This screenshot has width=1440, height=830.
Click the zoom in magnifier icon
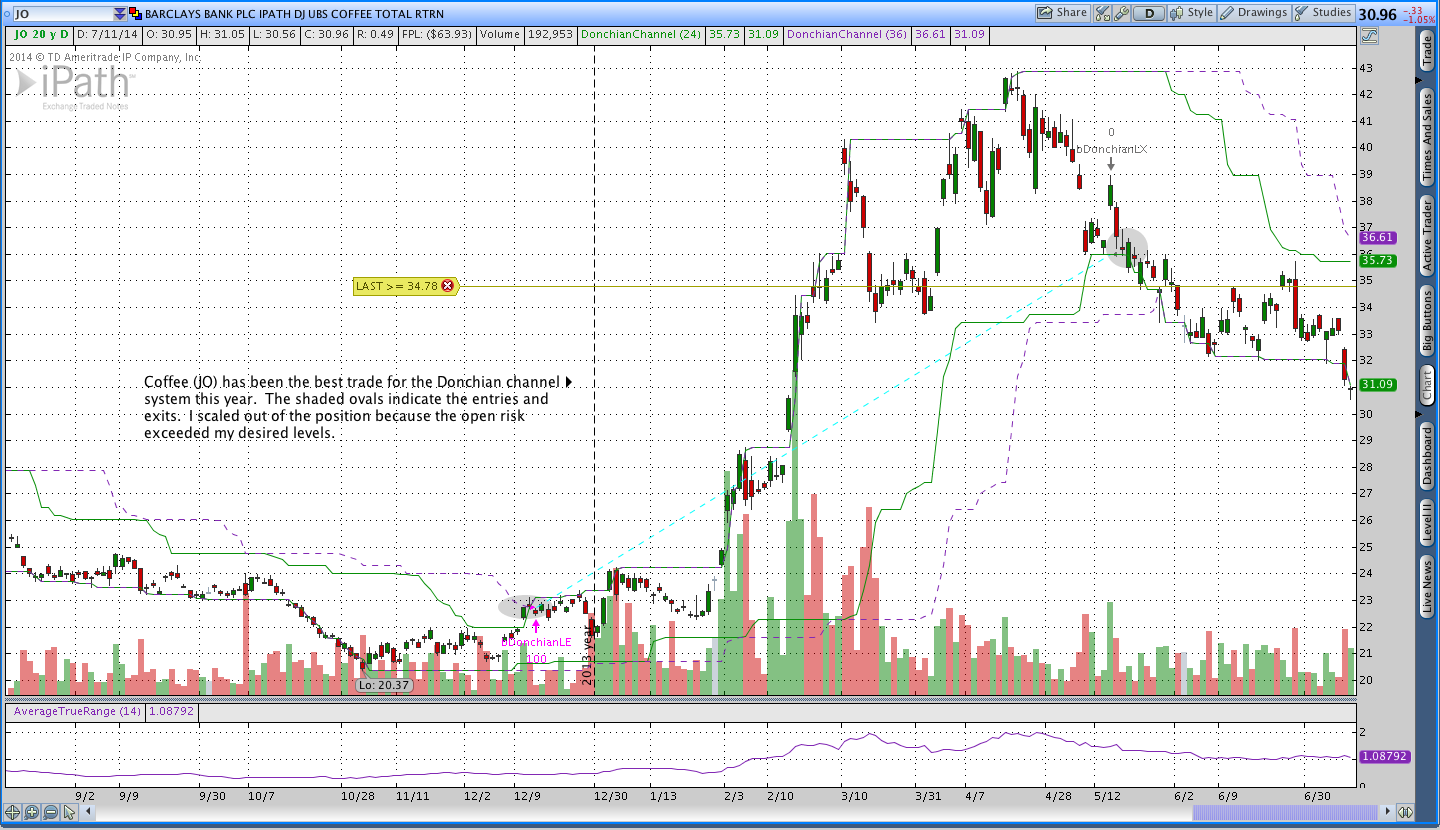[32, 813]
